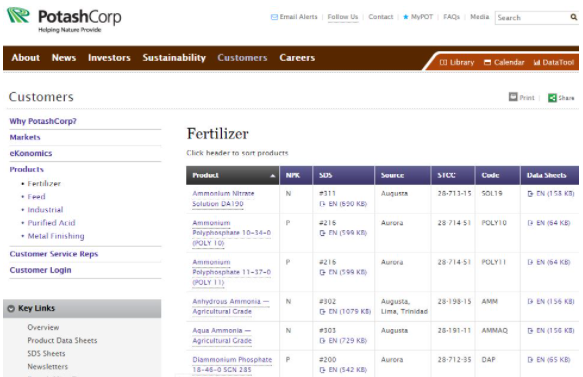Screen dimensions: 583x377
Task: Open Why PotashCorp? sidebar link
Action: (43, 121)
